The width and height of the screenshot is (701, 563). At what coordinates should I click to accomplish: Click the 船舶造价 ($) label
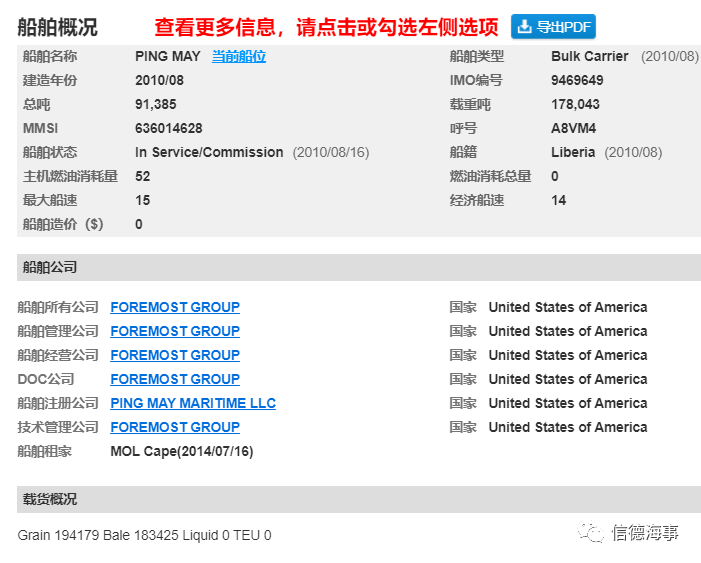click(x=63, y=224)
